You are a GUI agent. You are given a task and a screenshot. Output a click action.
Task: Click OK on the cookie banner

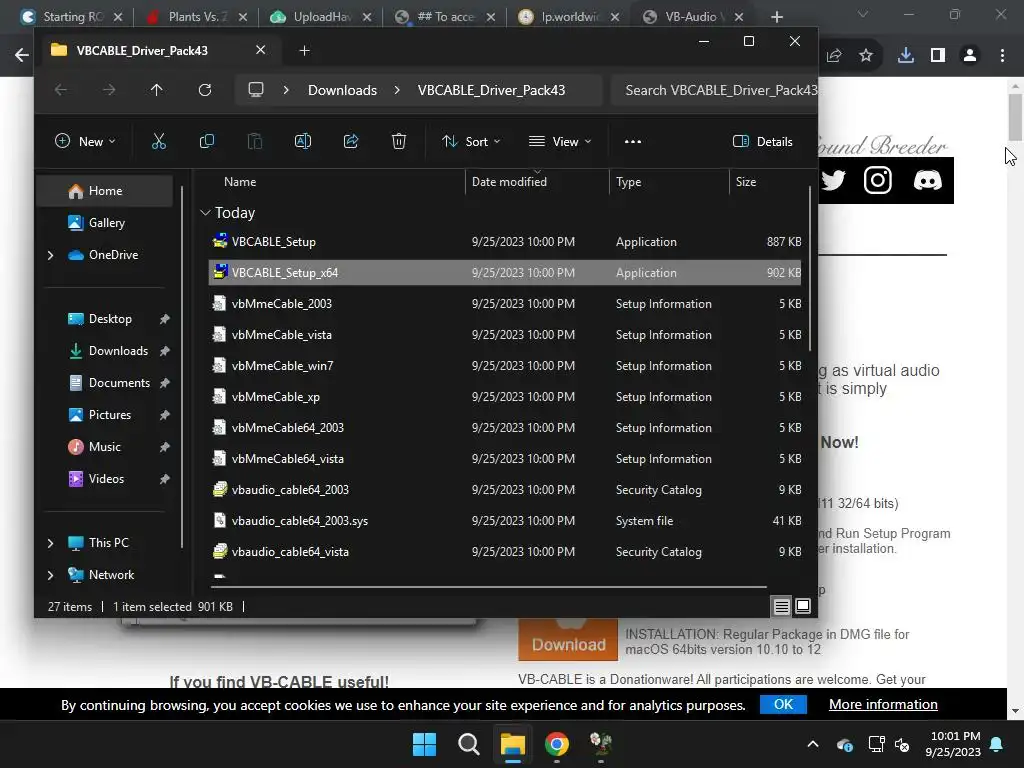[783, 704]
